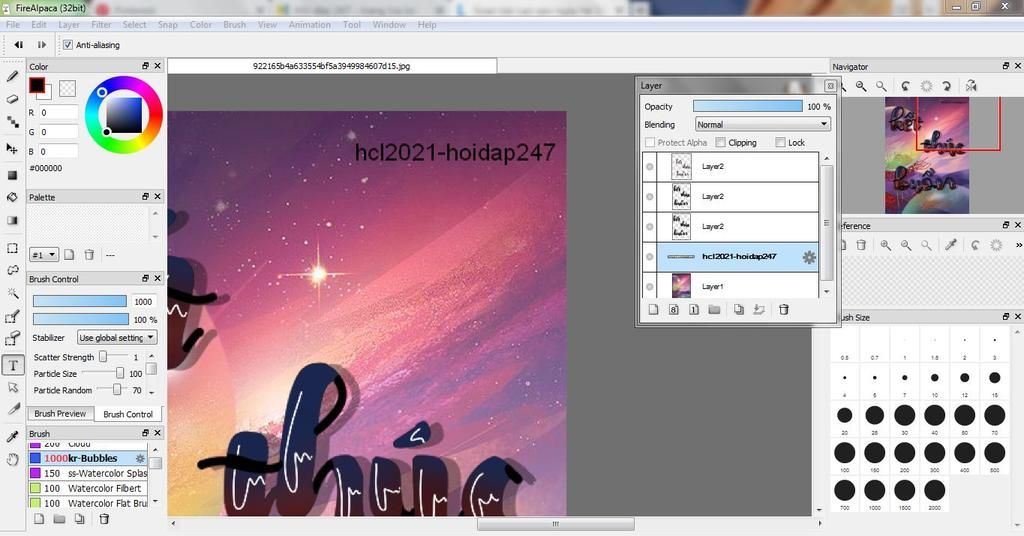This screenshot has height=536, width=1024.
Task: Open kr-Bubbles brush settings gear
Action: coord(140,459)
